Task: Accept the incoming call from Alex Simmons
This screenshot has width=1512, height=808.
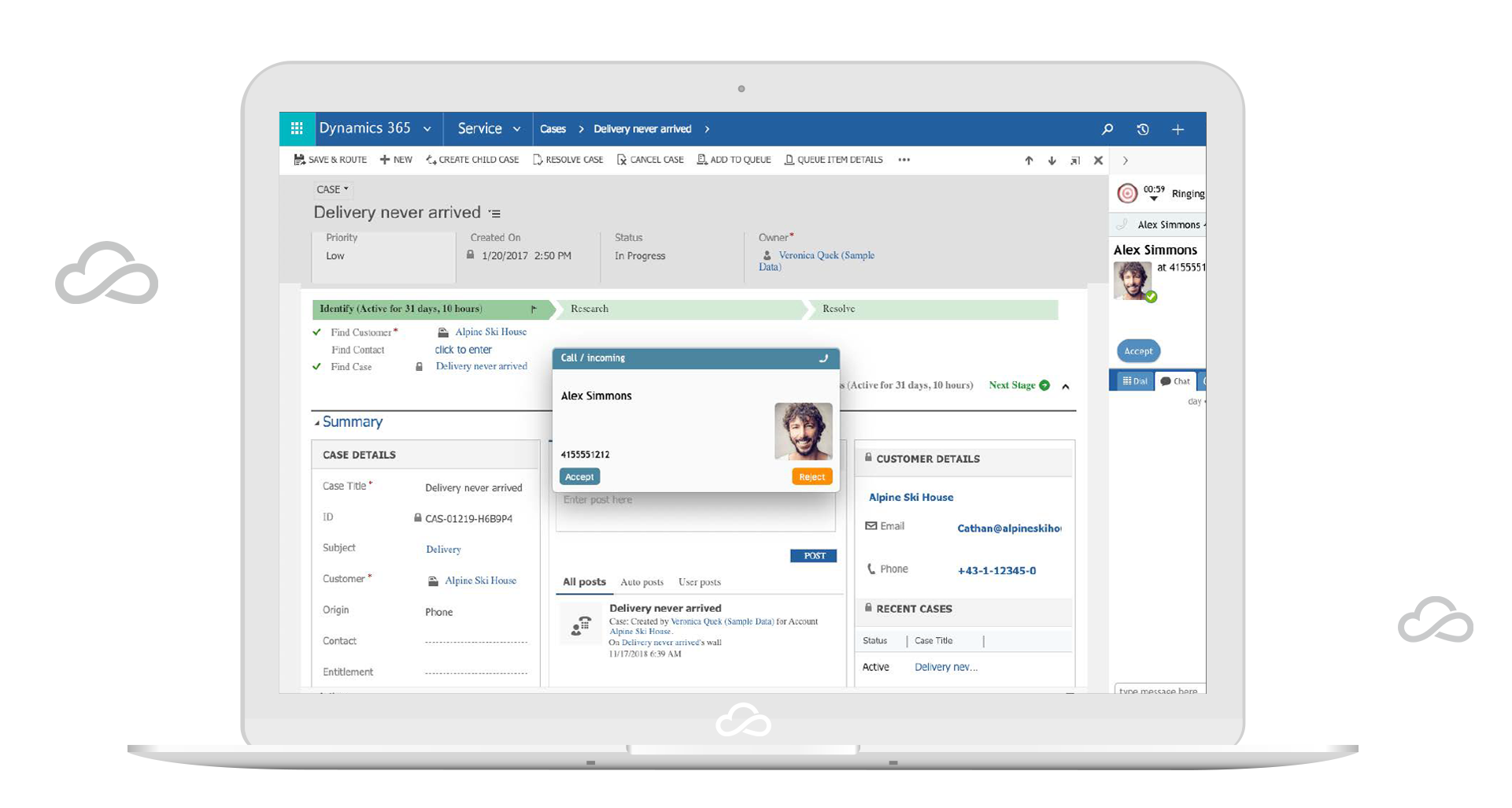Action: point(579,476)
